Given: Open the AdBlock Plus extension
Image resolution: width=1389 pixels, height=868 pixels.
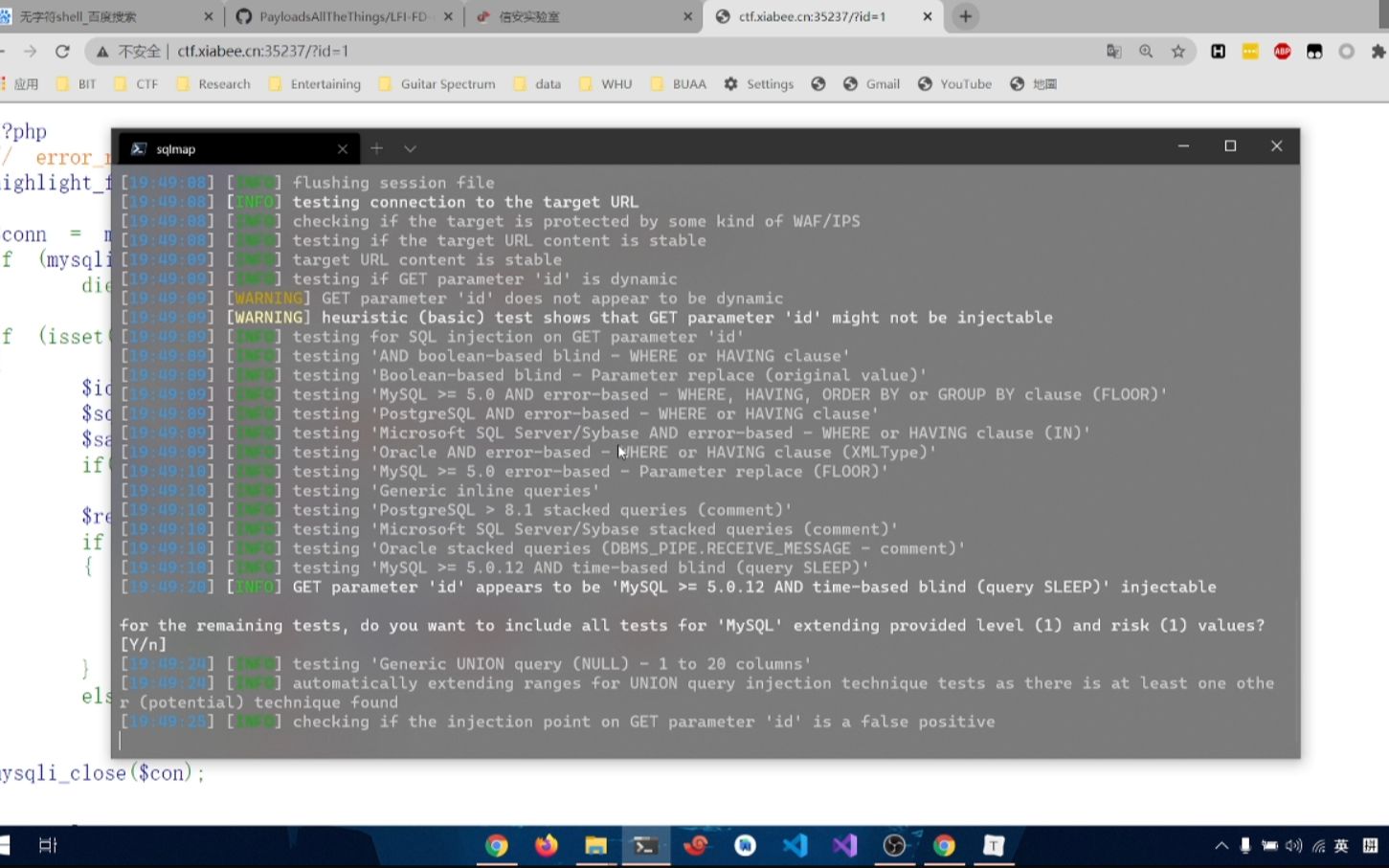Looking at the screenshot, I should point(1283,52).
